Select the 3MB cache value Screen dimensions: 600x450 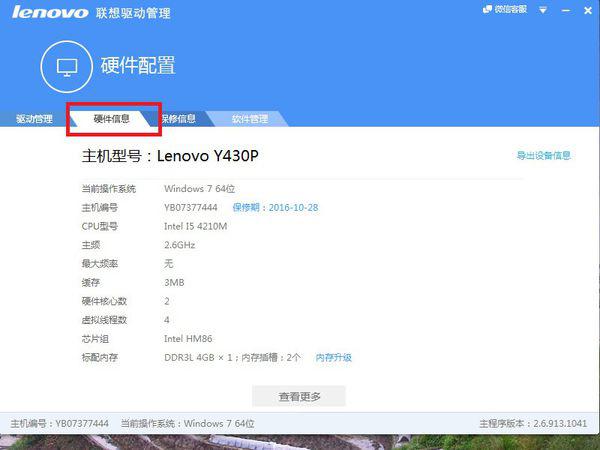(174, 283)
